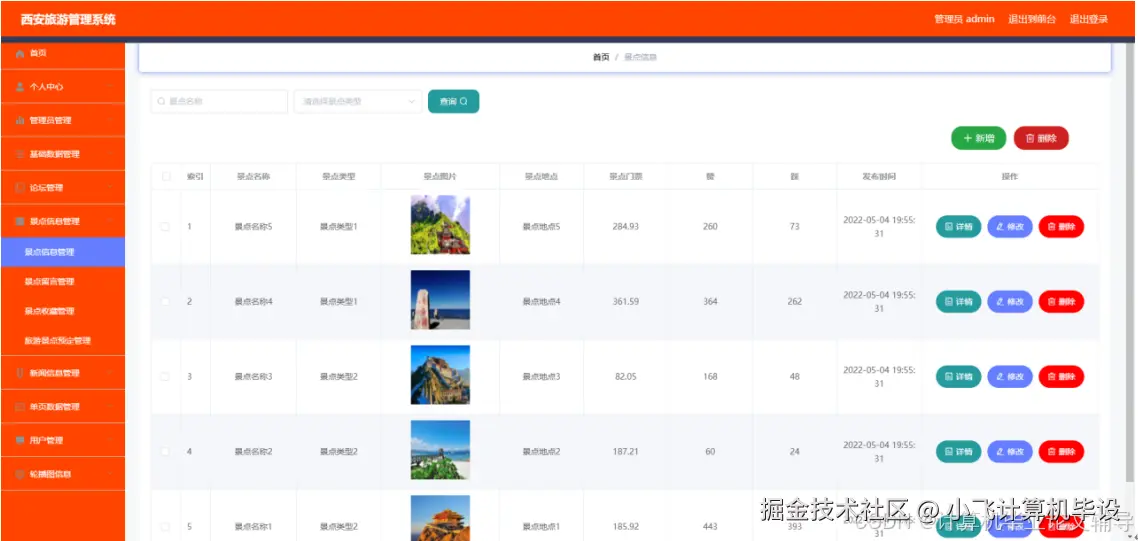
Task: Open the mountain thumbnail of 景点名称5
Action: point(440,224)
